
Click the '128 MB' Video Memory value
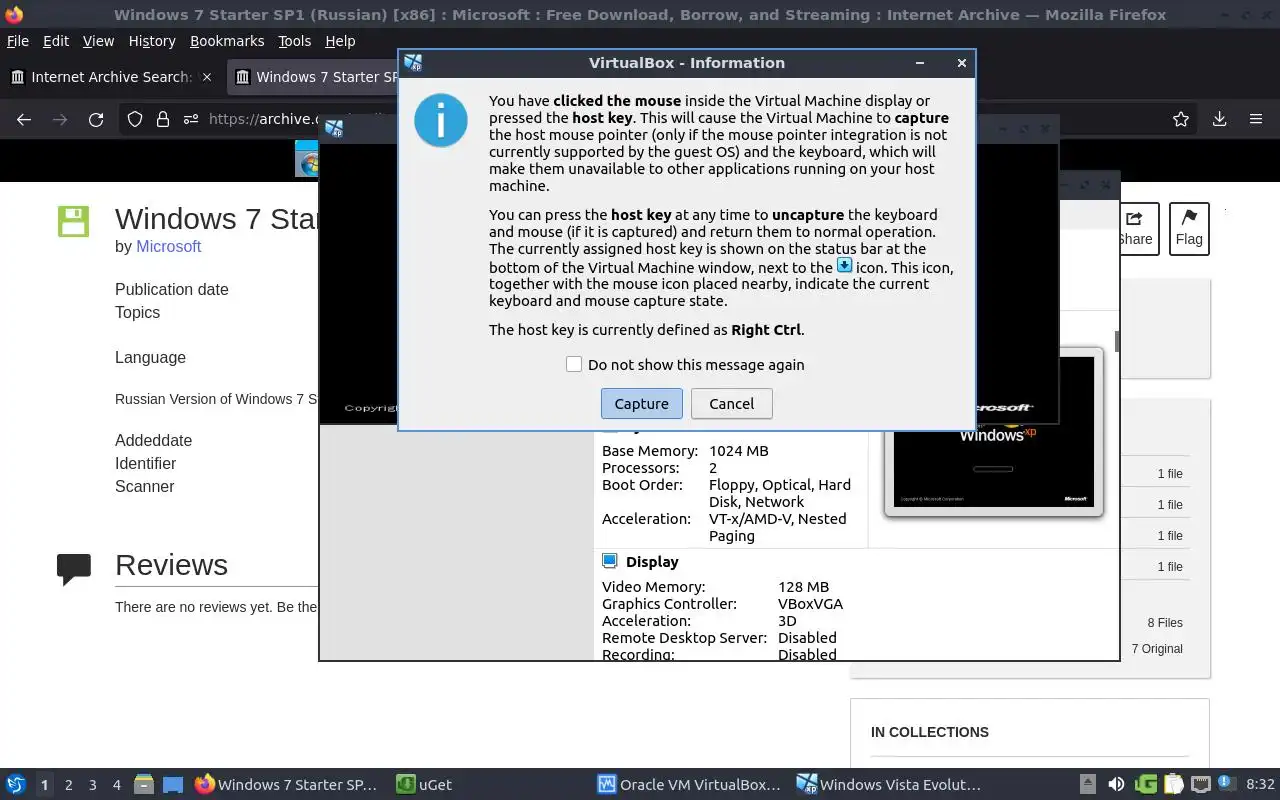tap(803, 587)
